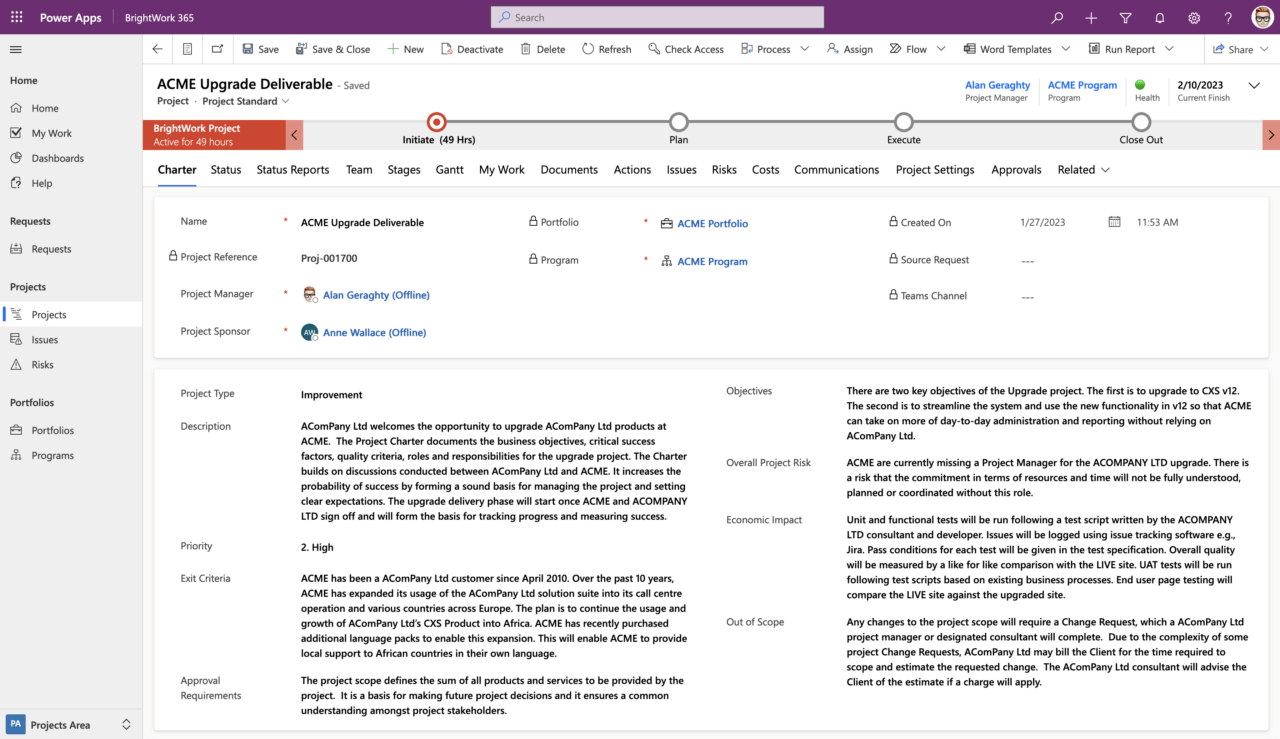Viewport: 1280px width, 739px height.
Task: Collapse the left navigation hamburger menu
Action: 16,49
